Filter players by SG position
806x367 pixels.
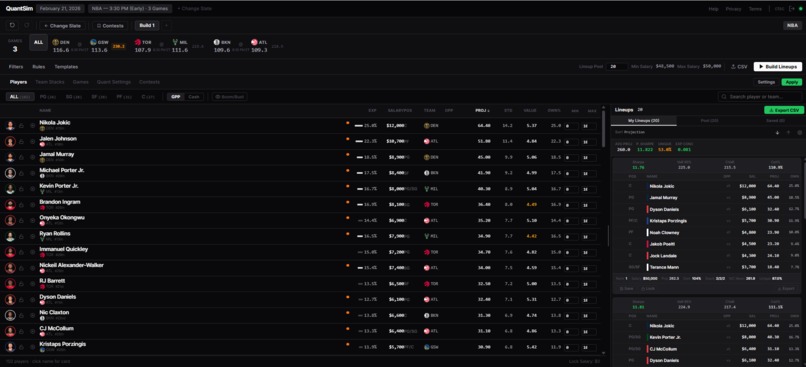[x=73, y=97]
